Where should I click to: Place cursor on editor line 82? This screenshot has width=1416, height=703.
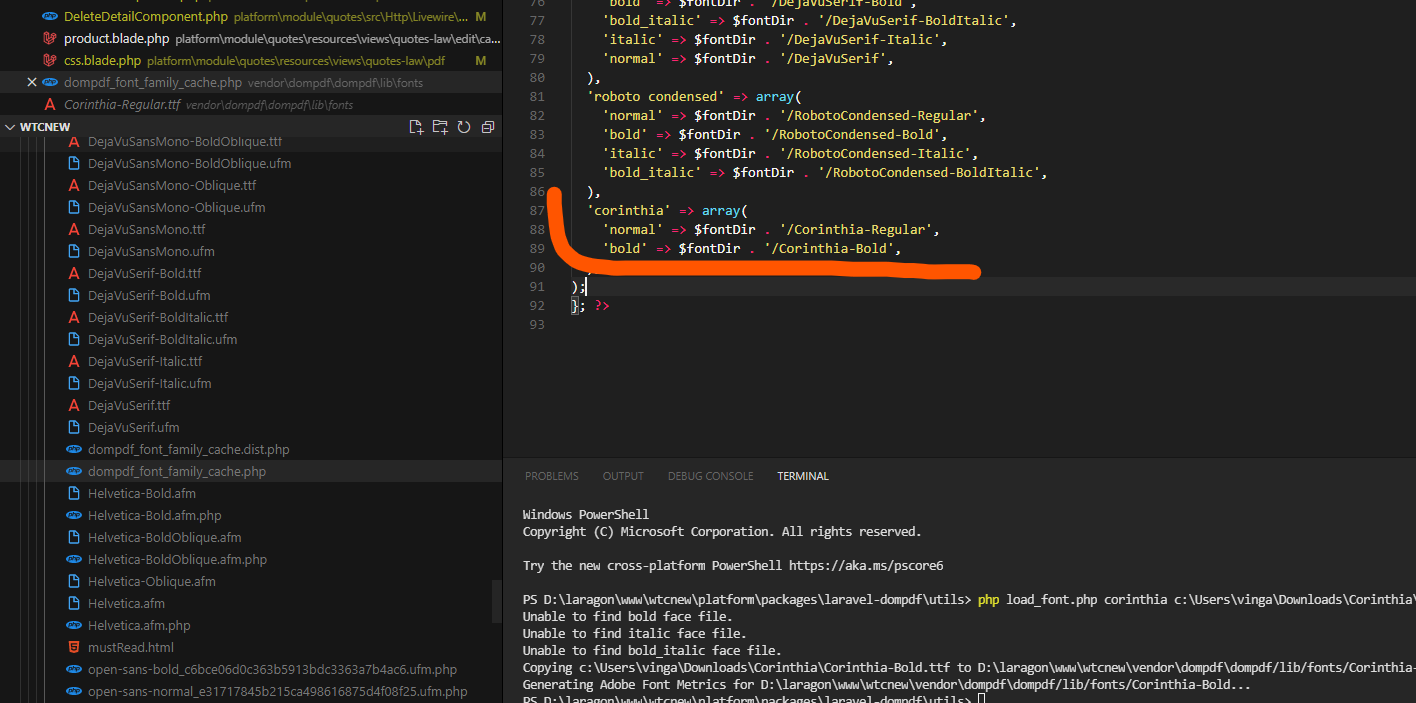point(794,115)
